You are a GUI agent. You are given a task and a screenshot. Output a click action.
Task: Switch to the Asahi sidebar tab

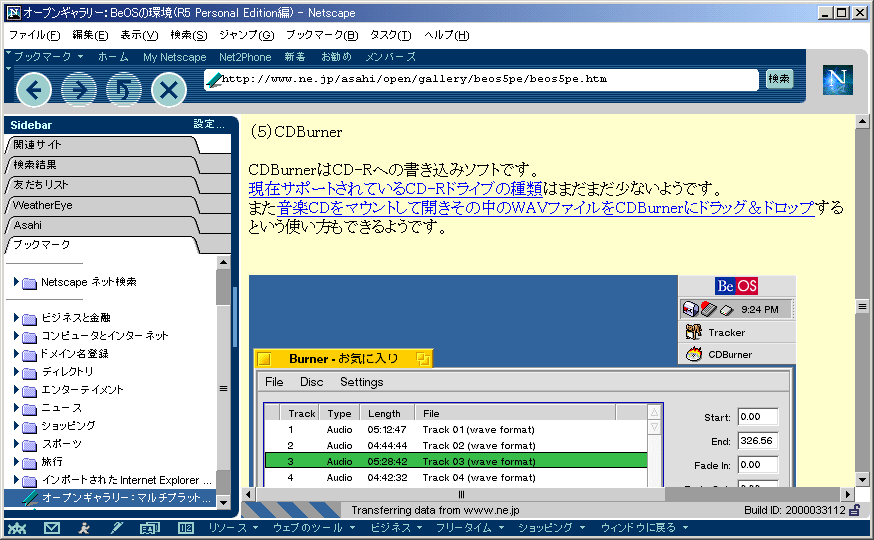click(103, 225)
